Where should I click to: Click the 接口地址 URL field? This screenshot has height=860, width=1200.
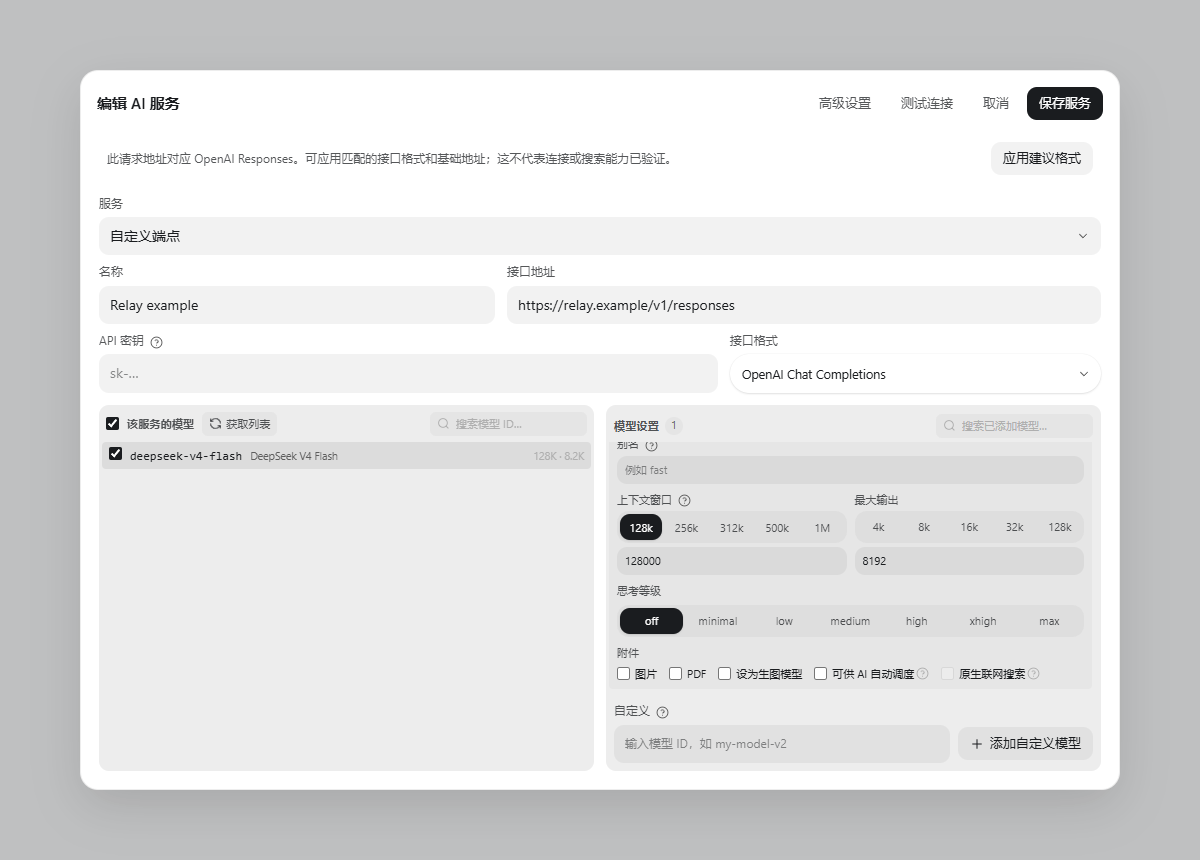coord(804,305)
